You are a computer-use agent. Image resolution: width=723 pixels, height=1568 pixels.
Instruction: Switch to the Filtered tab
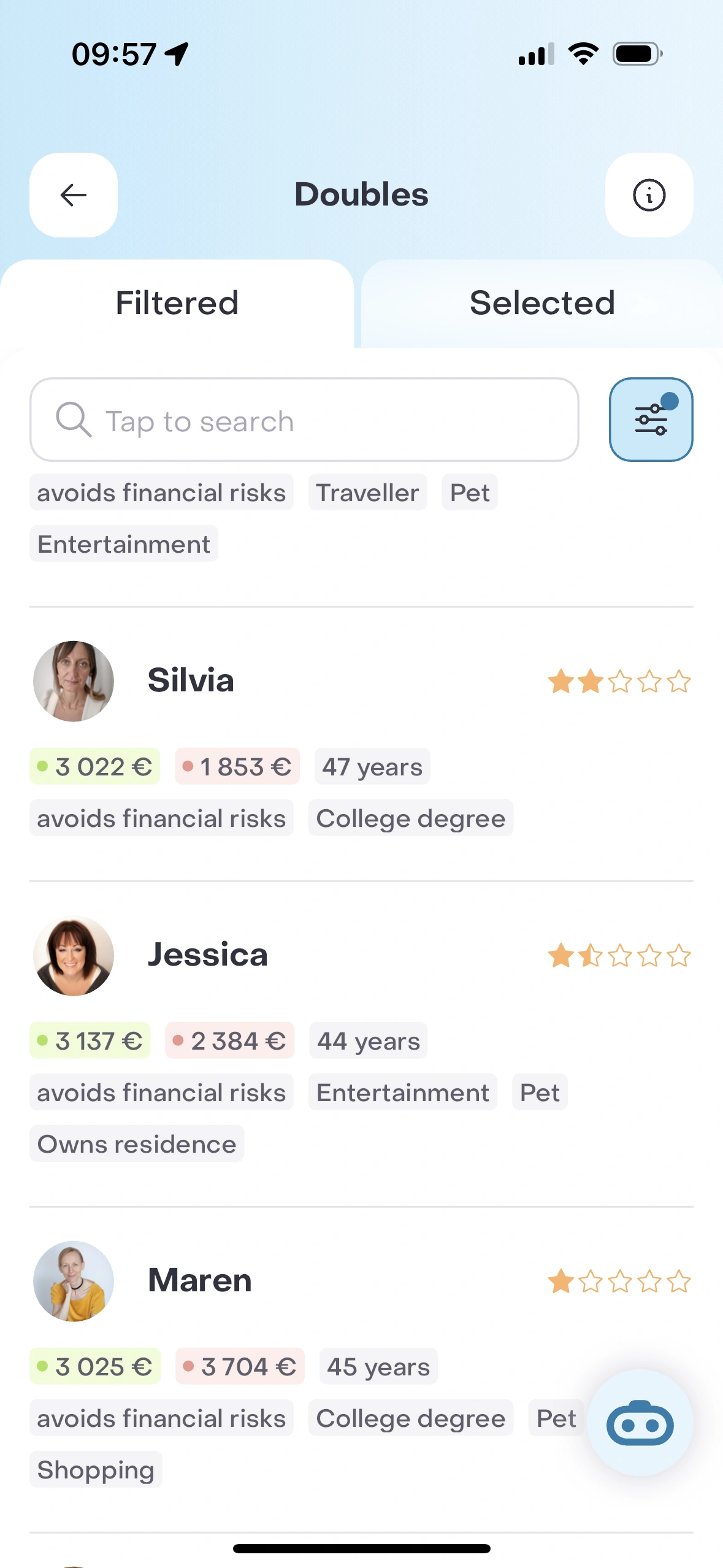(177, 303)
